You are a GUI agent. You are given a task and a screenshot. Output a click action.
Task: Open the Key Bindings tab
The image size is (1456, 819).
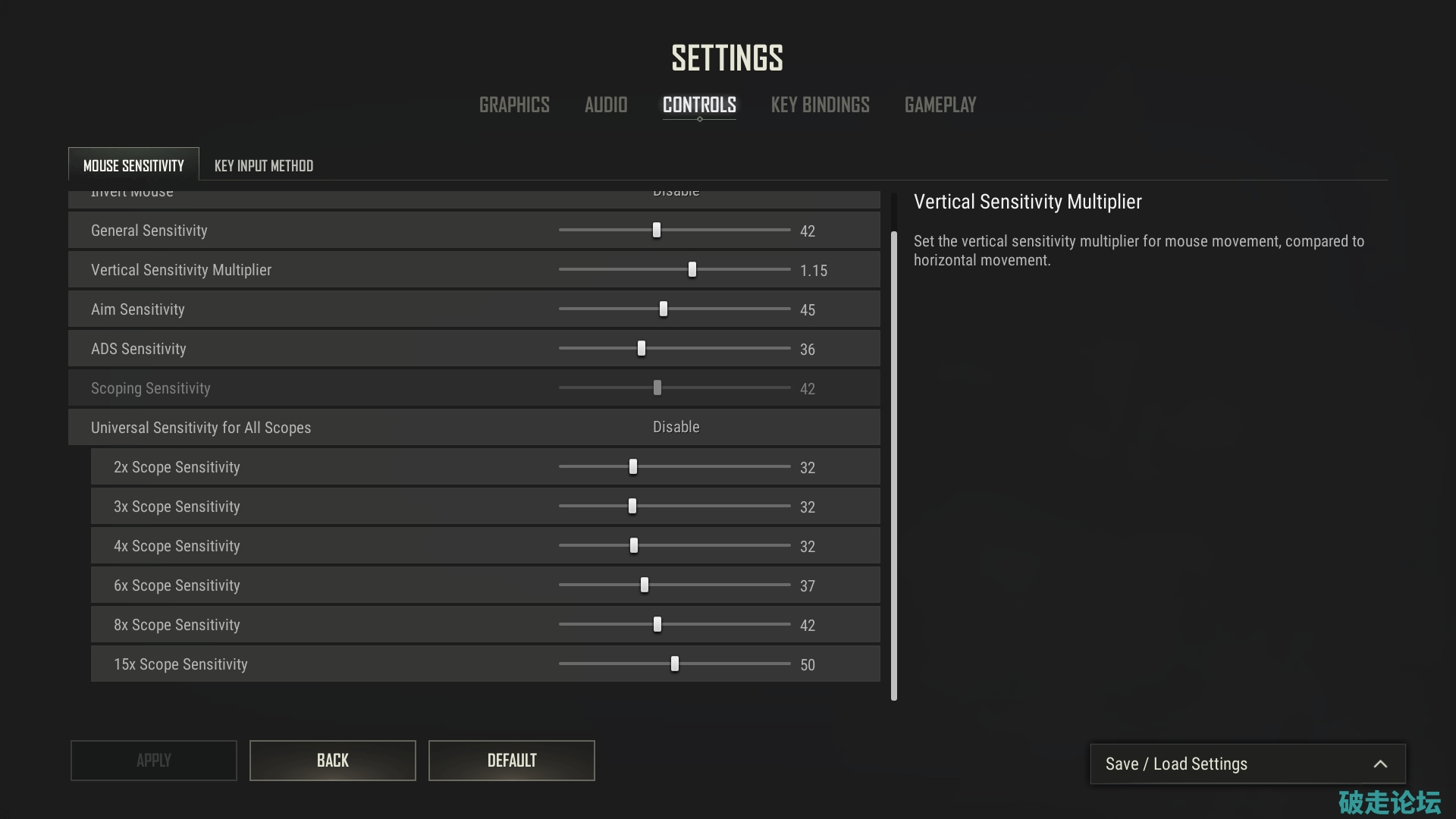click(820, 105)
